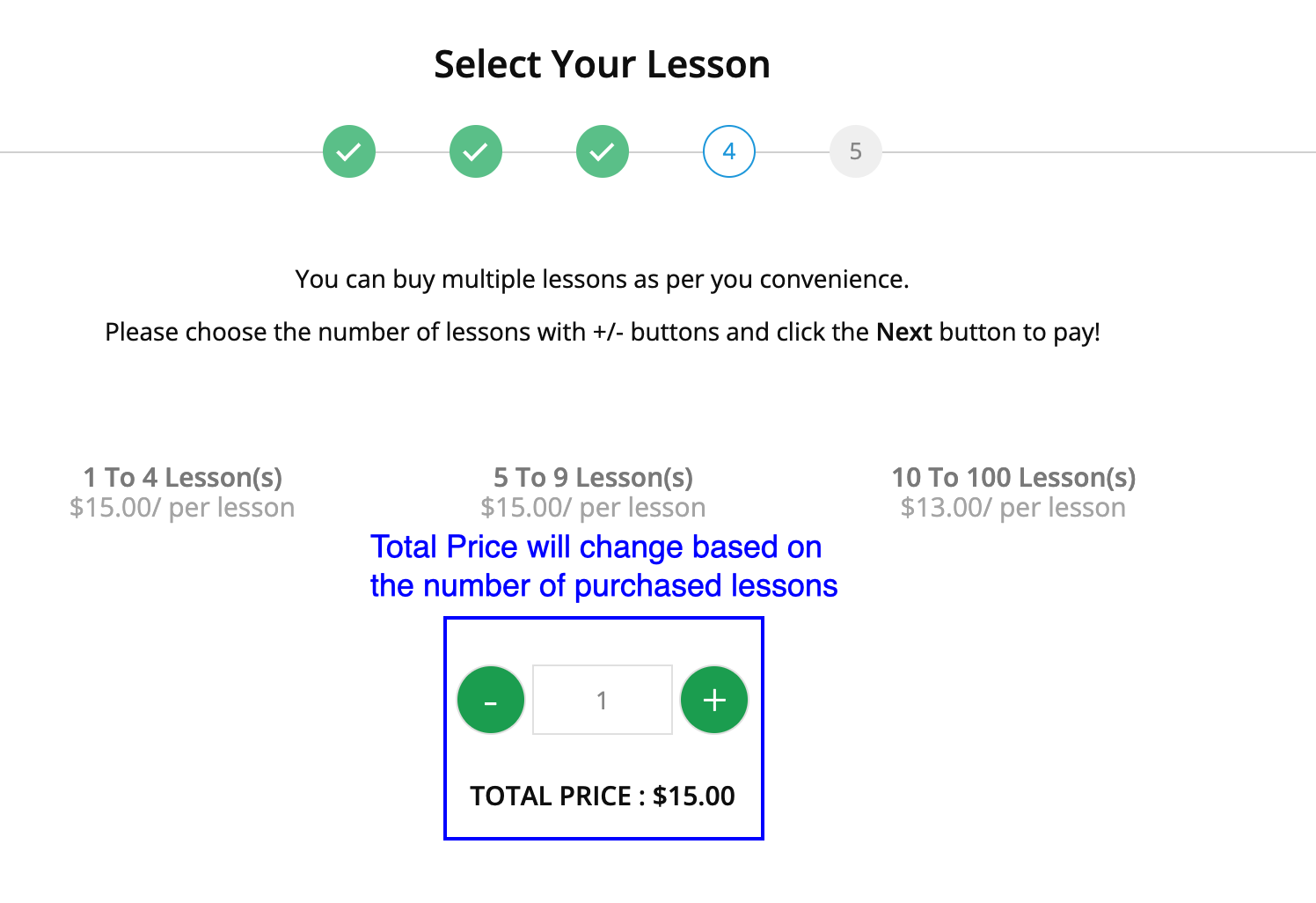This screenshot has width=1316, height=903.
Task: Select the 1 To 4 Lesson(s) tier
Action: click(x=183, y=477)
